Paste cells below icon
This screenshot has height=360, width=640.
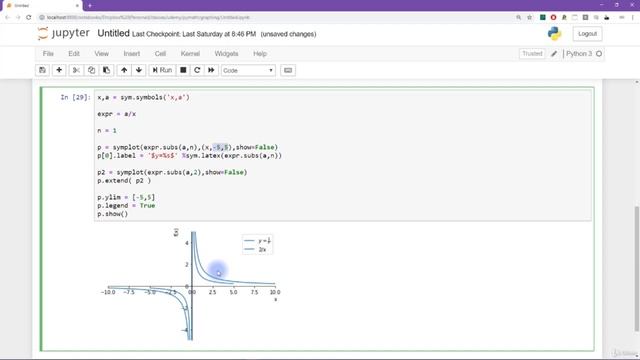pyautogui.click(x=106, y=70)
